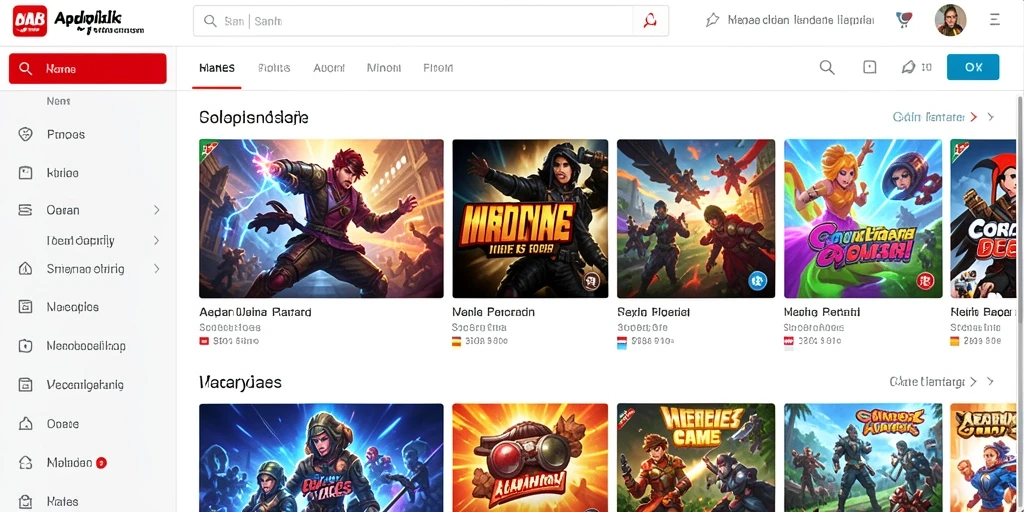Open the user profile avatar
This screenshot has width=1024, height=512.
point(950,20)
